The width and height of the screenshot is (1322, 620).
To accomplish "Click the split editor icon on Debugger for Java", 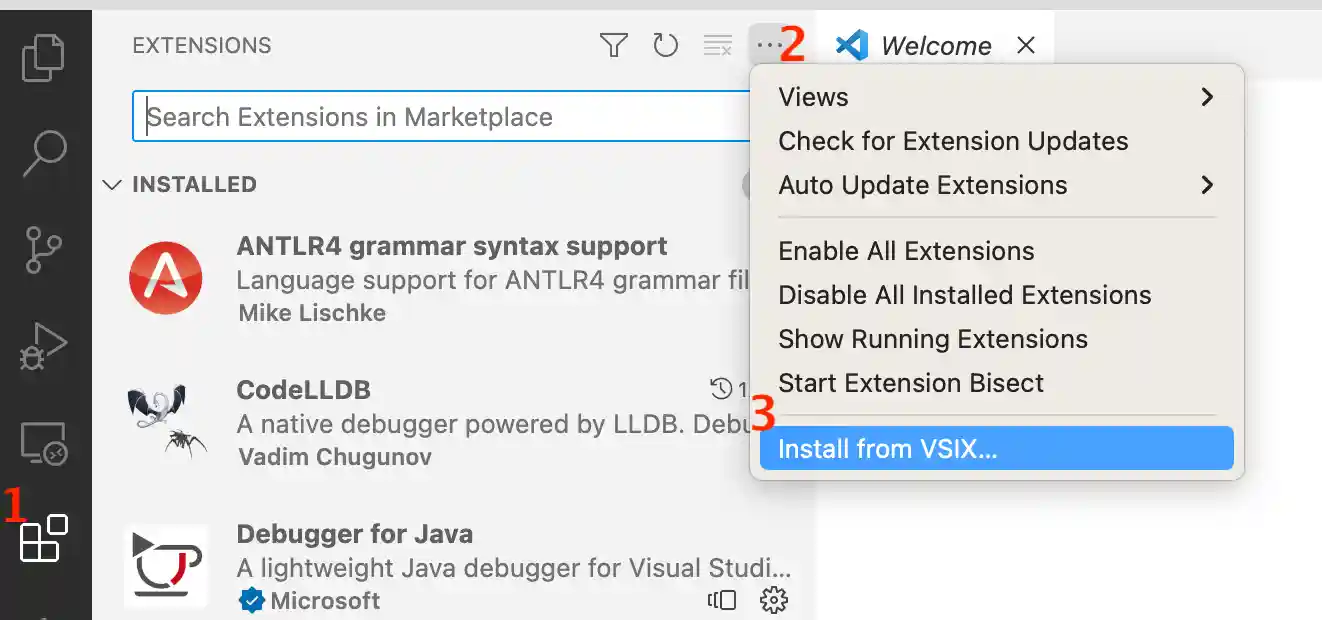I will pyautogui.click(x=721, y=599).
